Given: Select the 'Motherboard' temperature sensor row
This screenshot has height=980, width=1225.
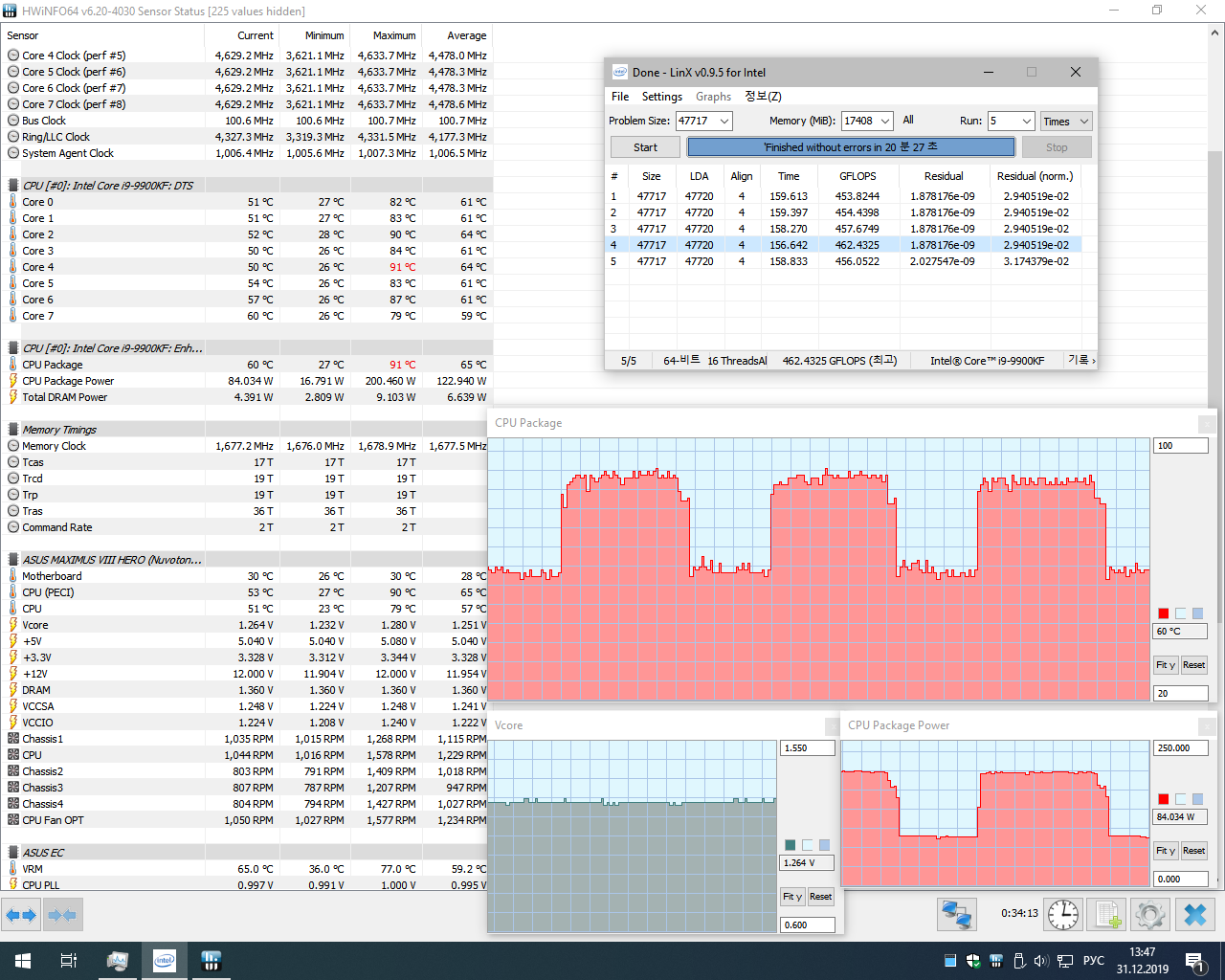Looking at the screenshot, I should (x=246, y=576).
